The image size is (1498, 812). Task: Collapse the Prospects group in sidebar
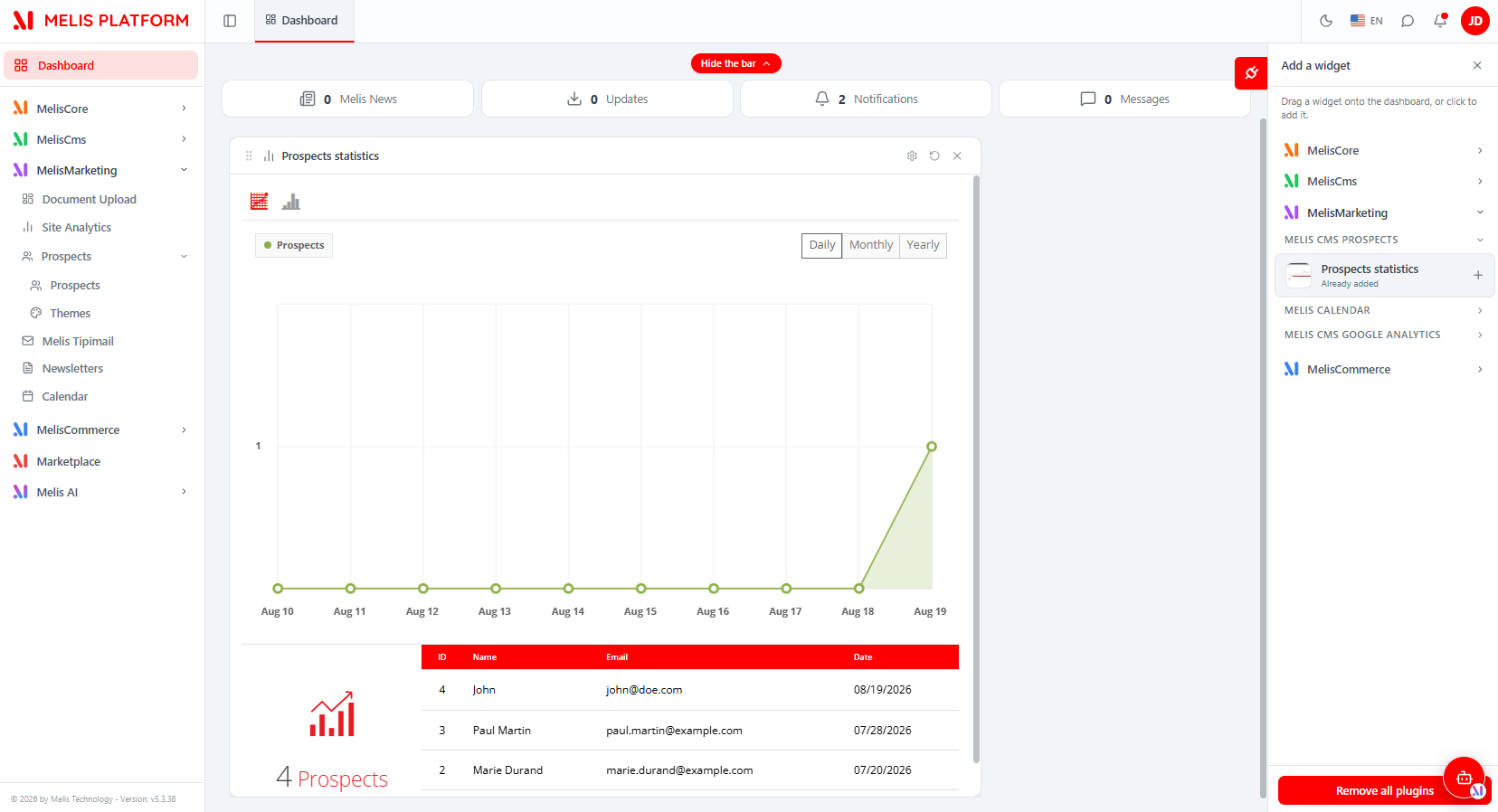pyautogui.click(x=105, y=256)
